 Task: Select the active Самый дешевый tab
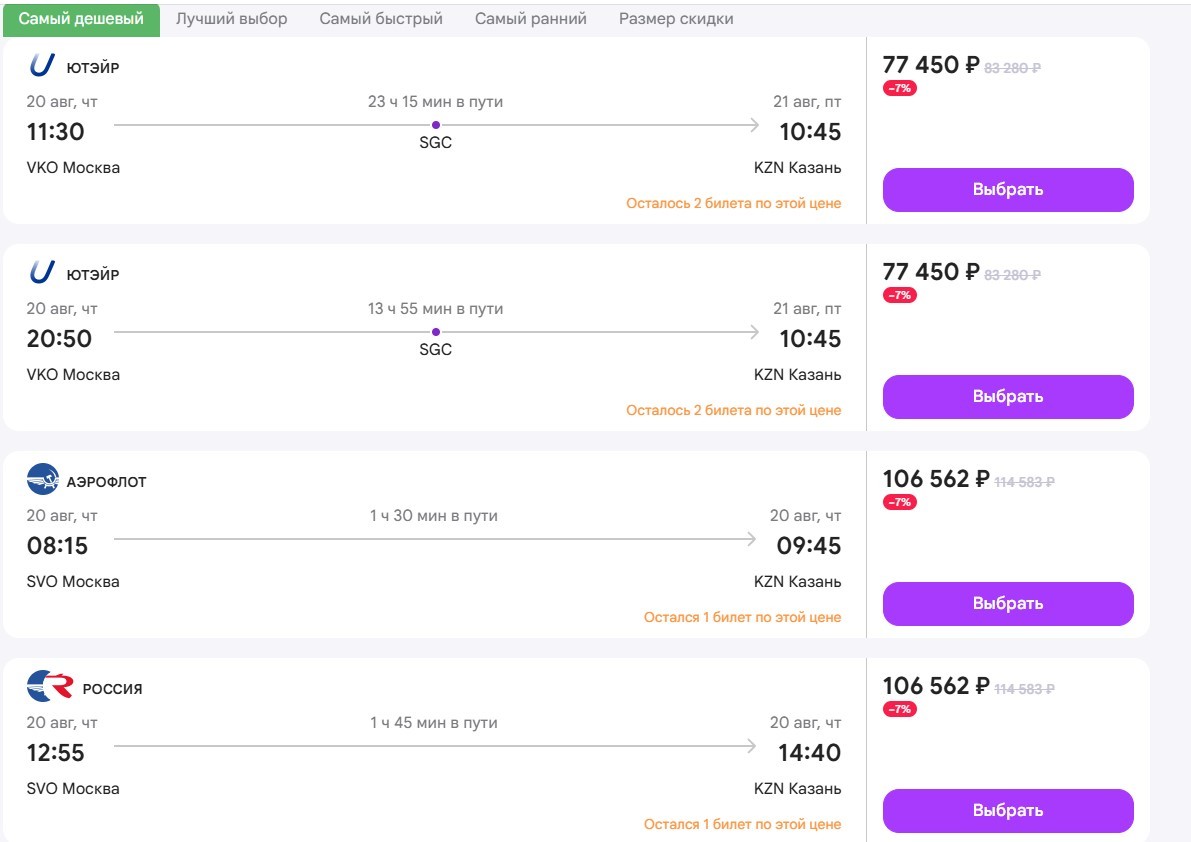tap(81, 20)
